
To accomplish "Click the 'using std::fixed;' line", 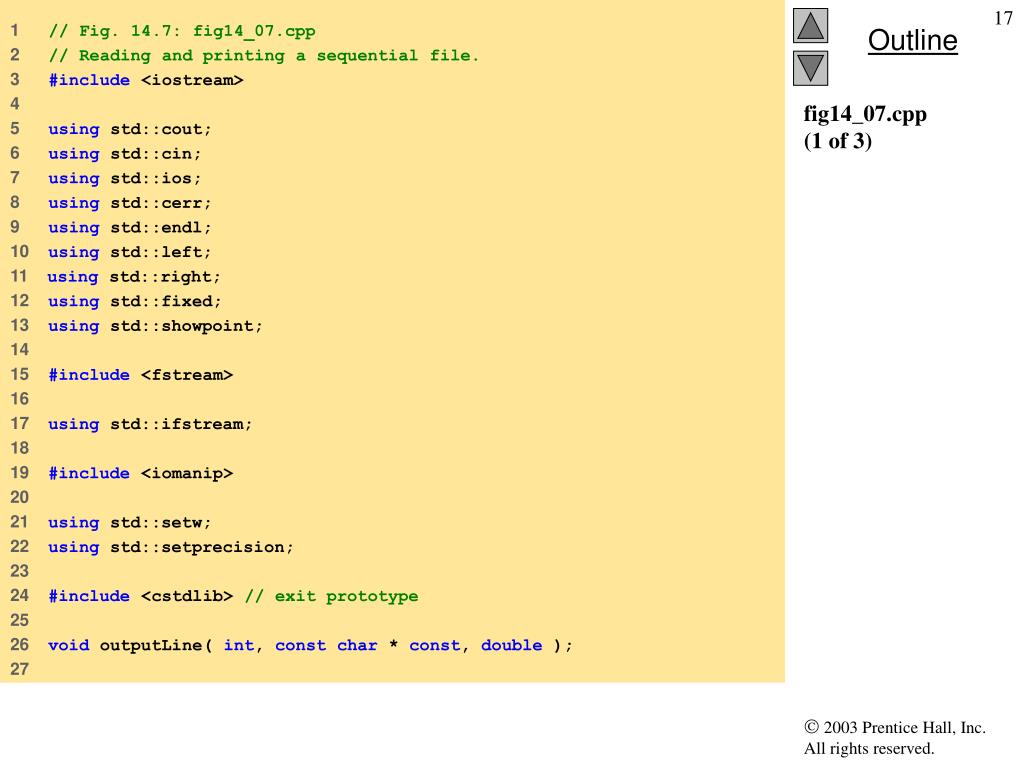I will pyautogui.click(x=135, y=302).
